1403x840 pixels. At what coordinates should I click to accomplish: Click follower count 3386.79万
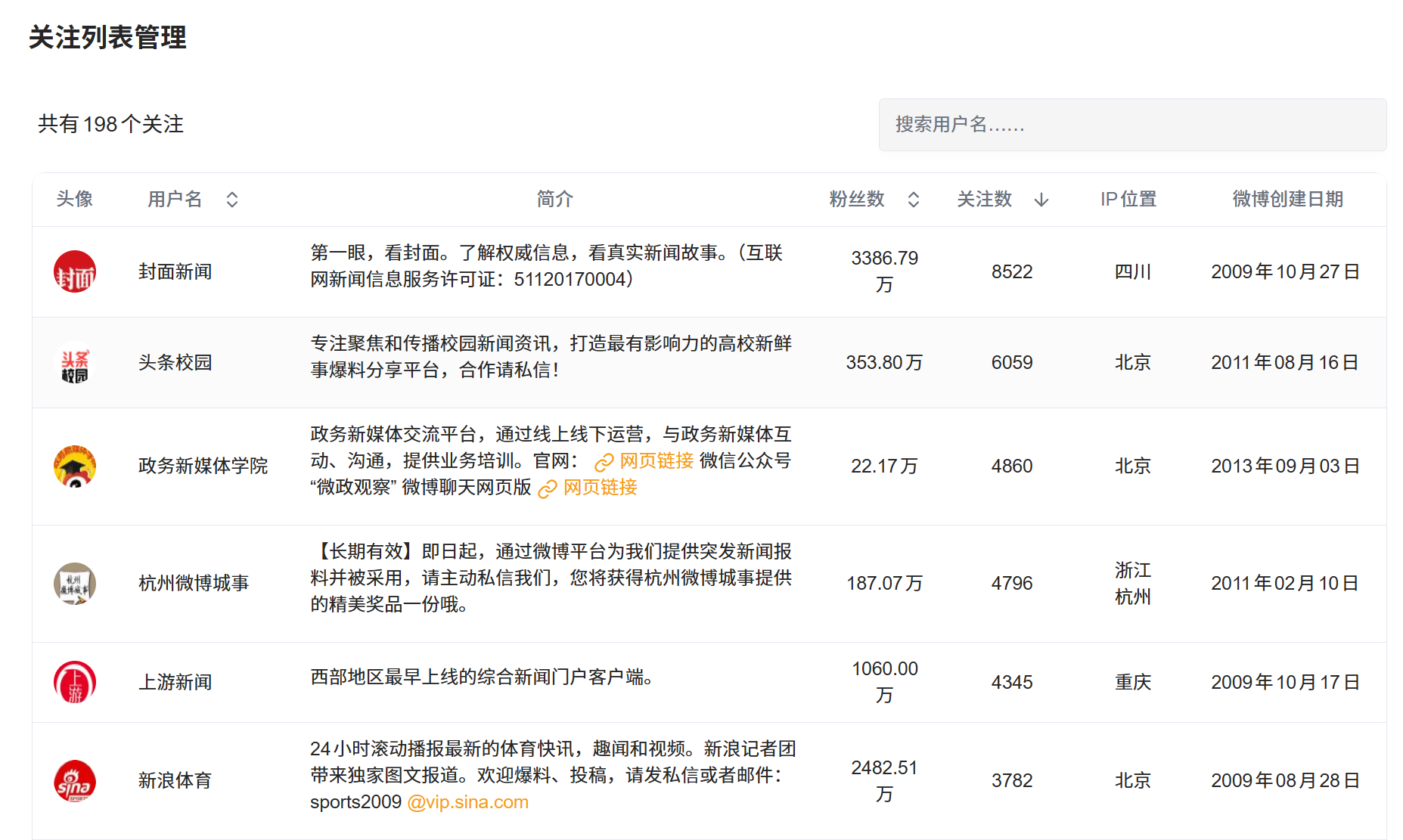pyautogui.click(x=885, y=271)
